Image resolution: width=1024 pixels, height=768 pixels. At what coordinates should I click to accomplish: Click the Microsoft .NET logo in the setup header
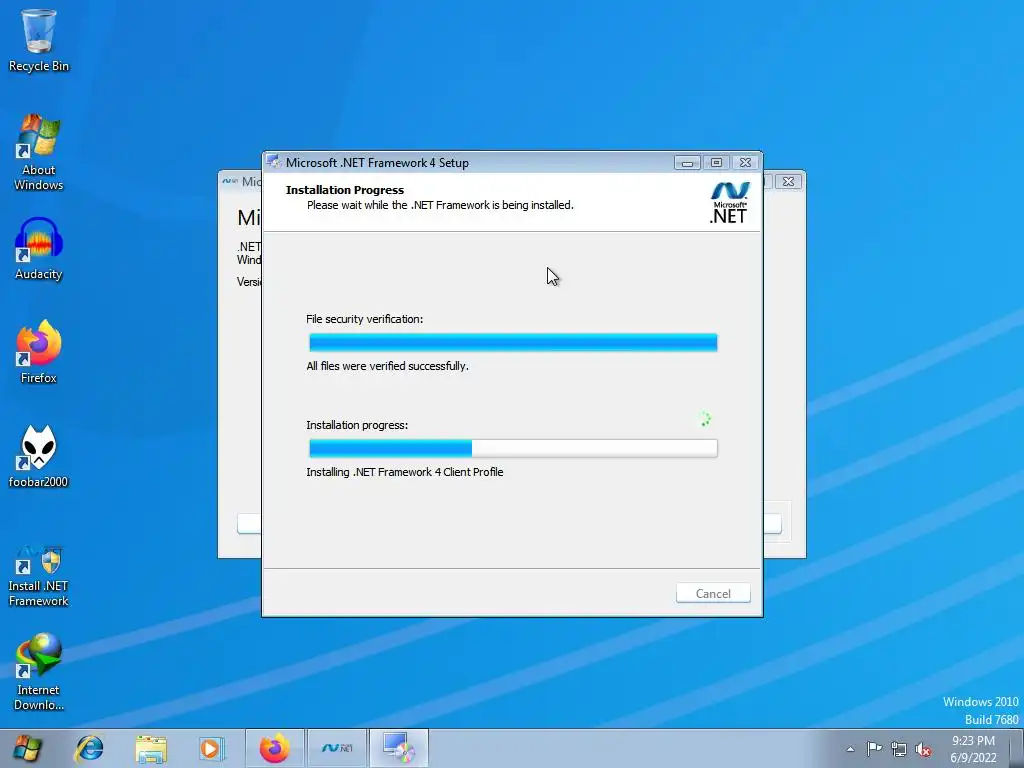click(x=729, y=203)
